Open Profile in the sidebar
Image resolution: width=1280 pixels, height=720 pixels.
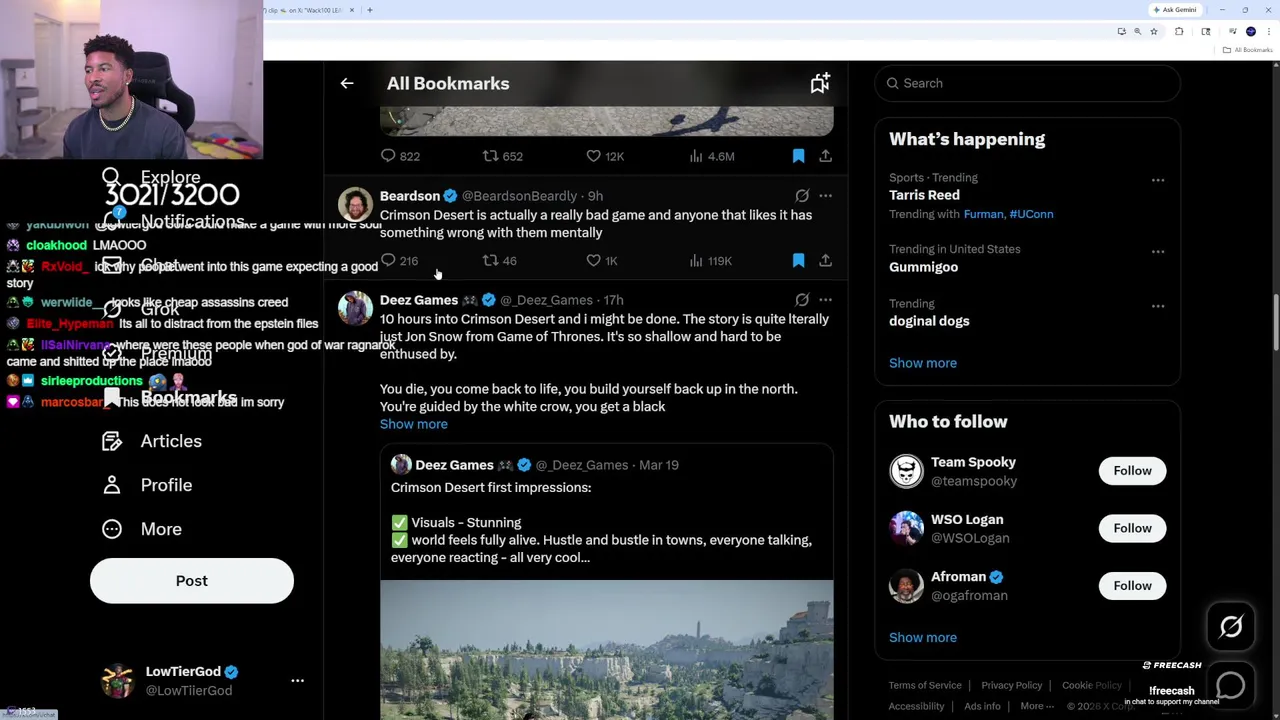147,485
